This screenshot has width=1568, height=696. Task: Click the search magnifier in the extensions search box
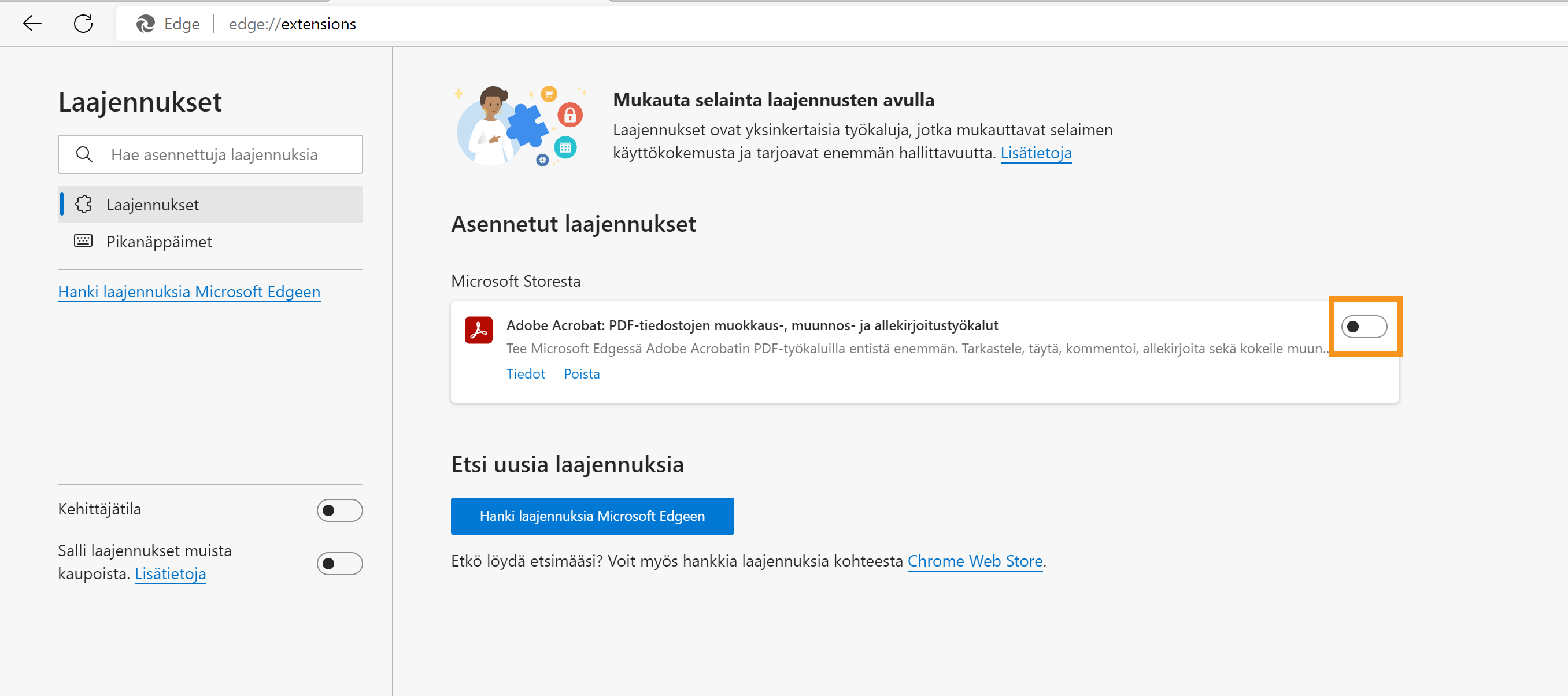pos(84,154)
